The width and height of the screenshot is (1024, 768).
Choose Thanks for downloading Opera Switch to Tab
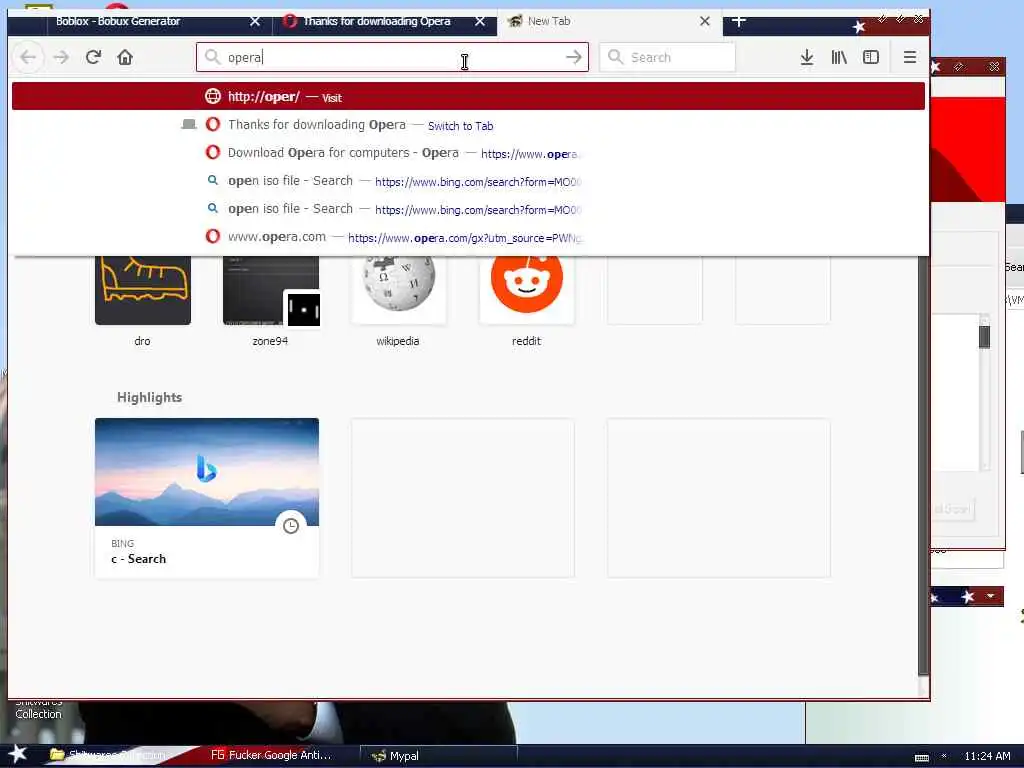468,125
